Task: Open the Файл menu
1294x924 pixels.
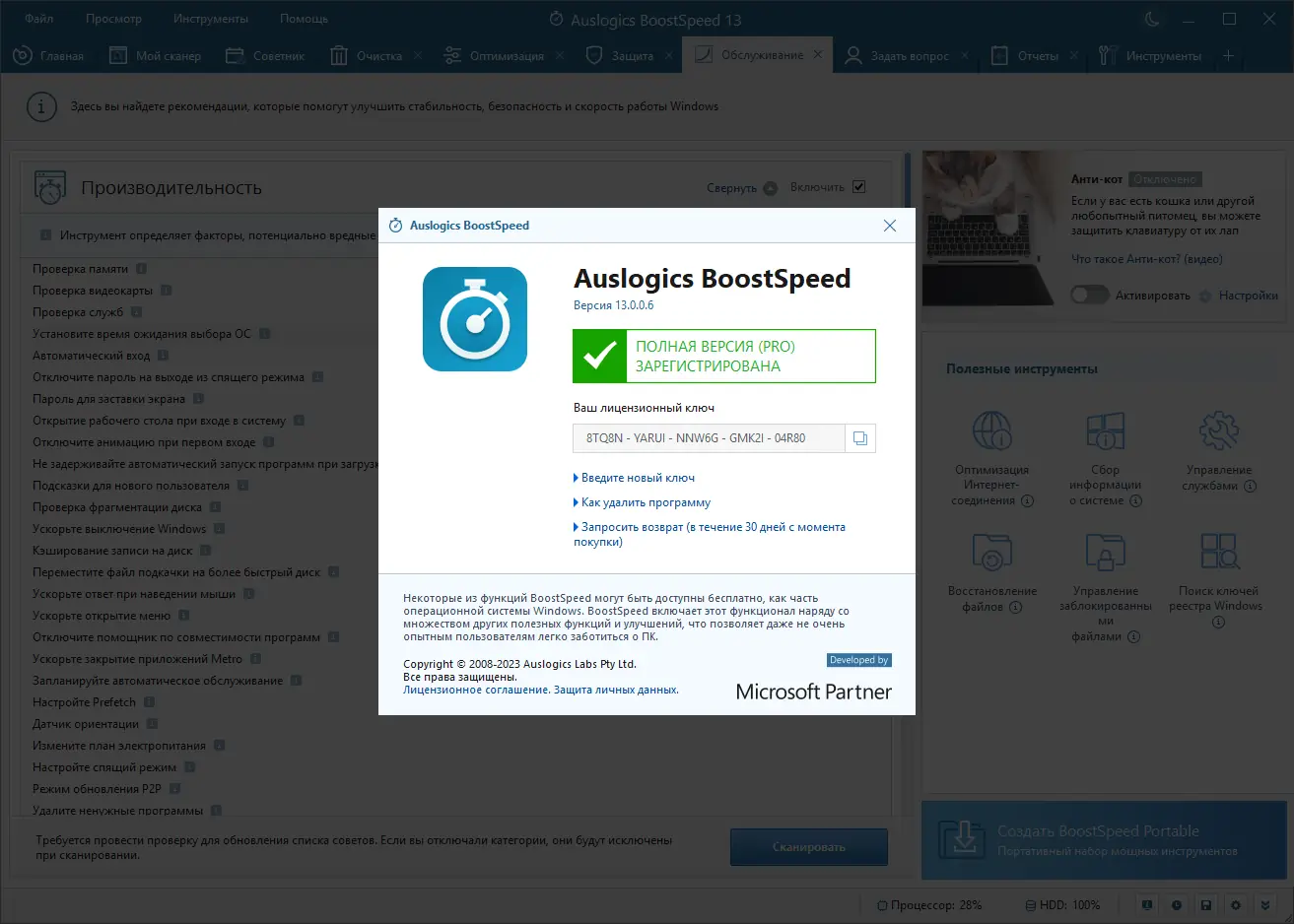Action: (39, 19)
